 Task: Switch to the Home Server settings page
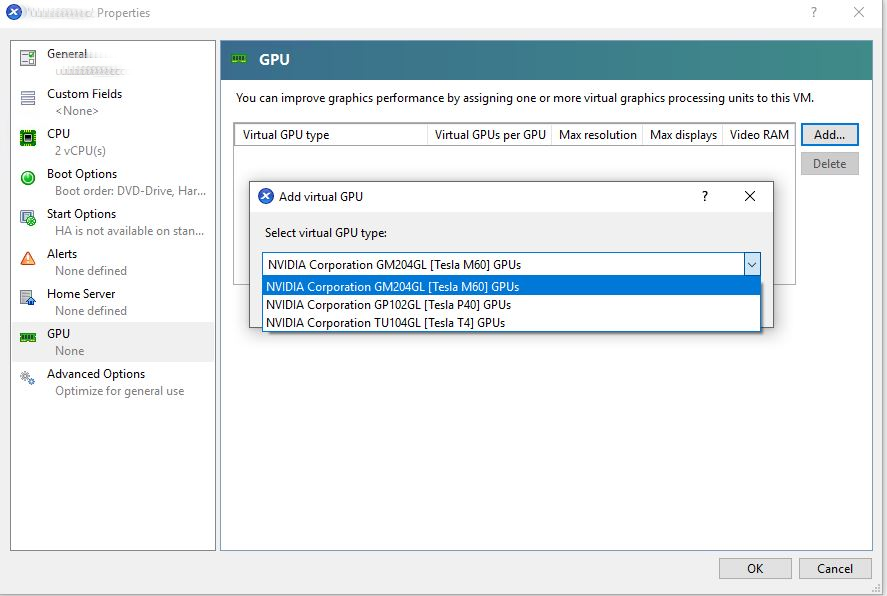82,294
